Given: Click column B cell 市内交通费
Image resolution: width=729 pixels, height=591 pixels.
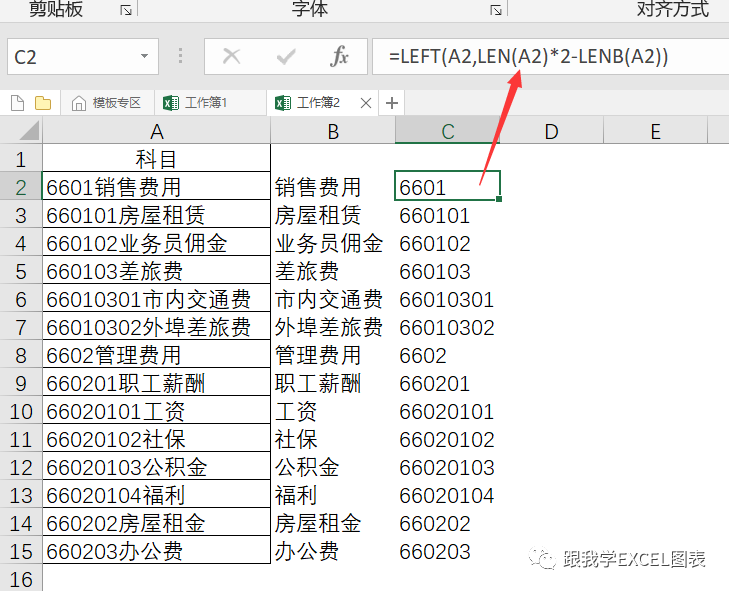Looking at the screenshot, I should [x=333, y=299].
